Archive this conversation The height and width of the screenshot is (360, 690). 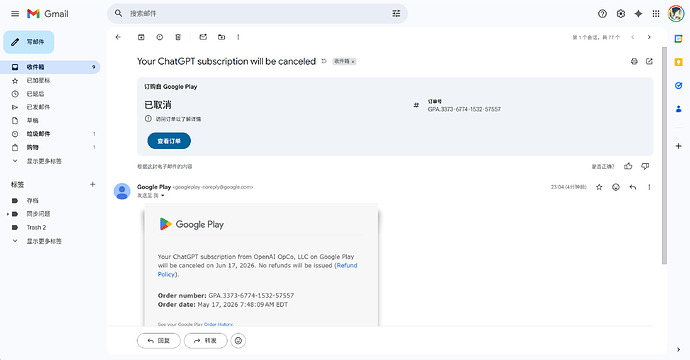tap(141, 37)
